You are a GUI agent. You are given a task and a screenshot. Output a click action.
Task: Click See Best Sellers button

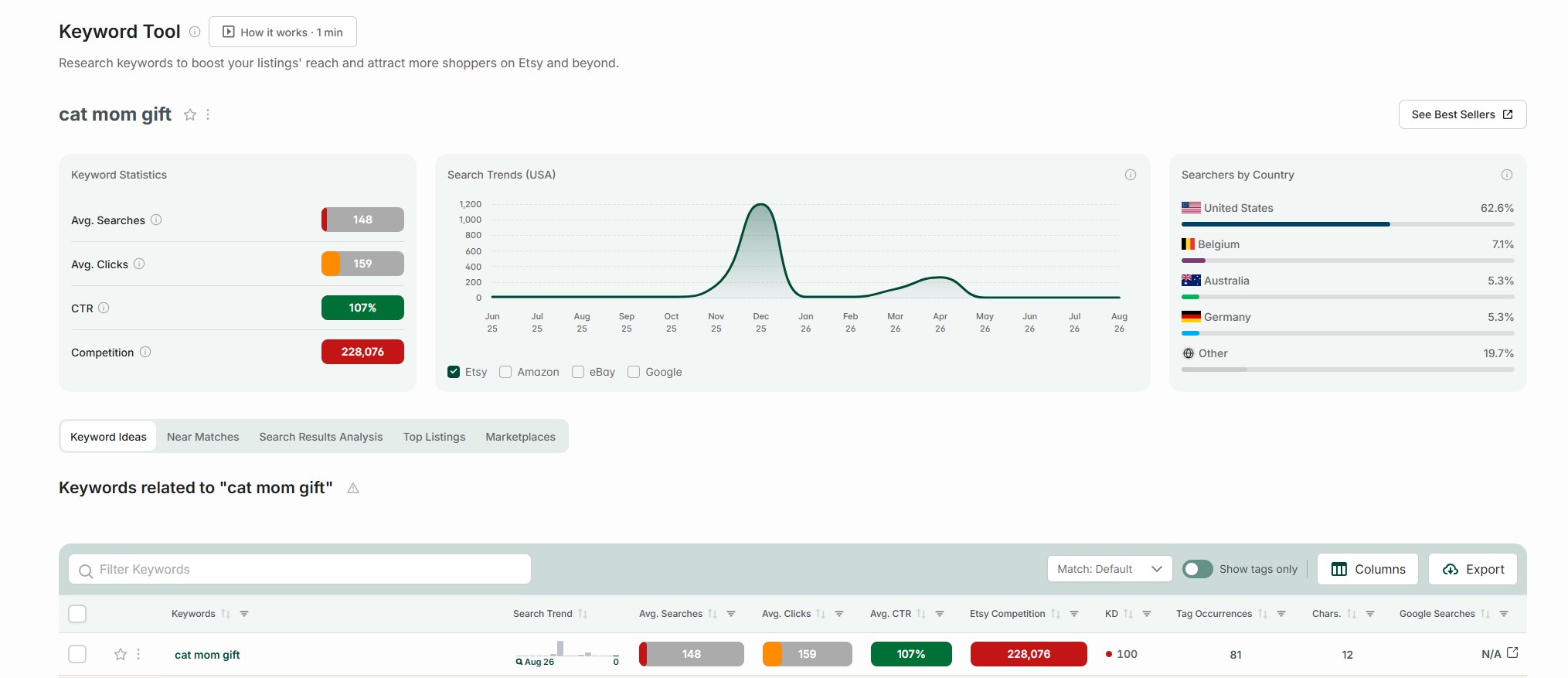1462,114
